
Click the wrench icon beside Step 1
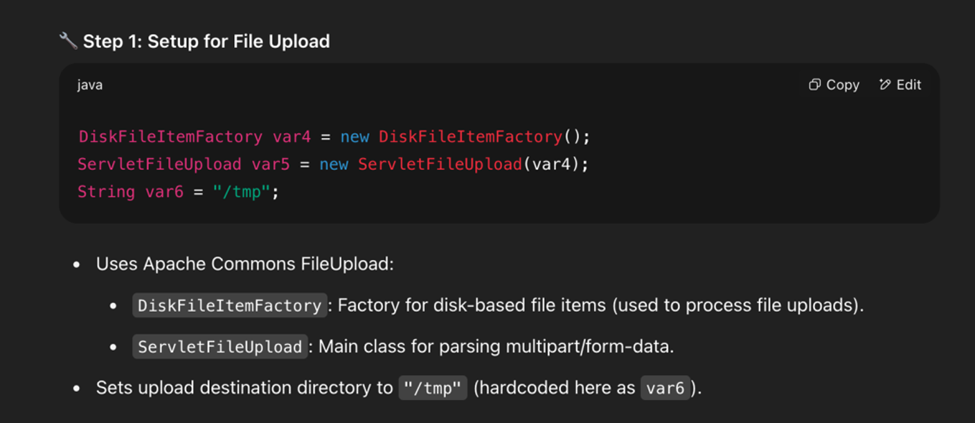[x=68, y=41]
